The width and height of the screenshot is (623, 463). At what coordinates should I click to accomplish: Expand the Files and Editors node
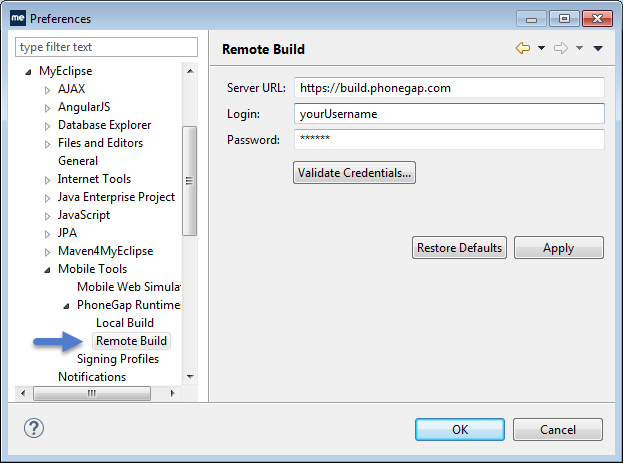coord(47,144)
